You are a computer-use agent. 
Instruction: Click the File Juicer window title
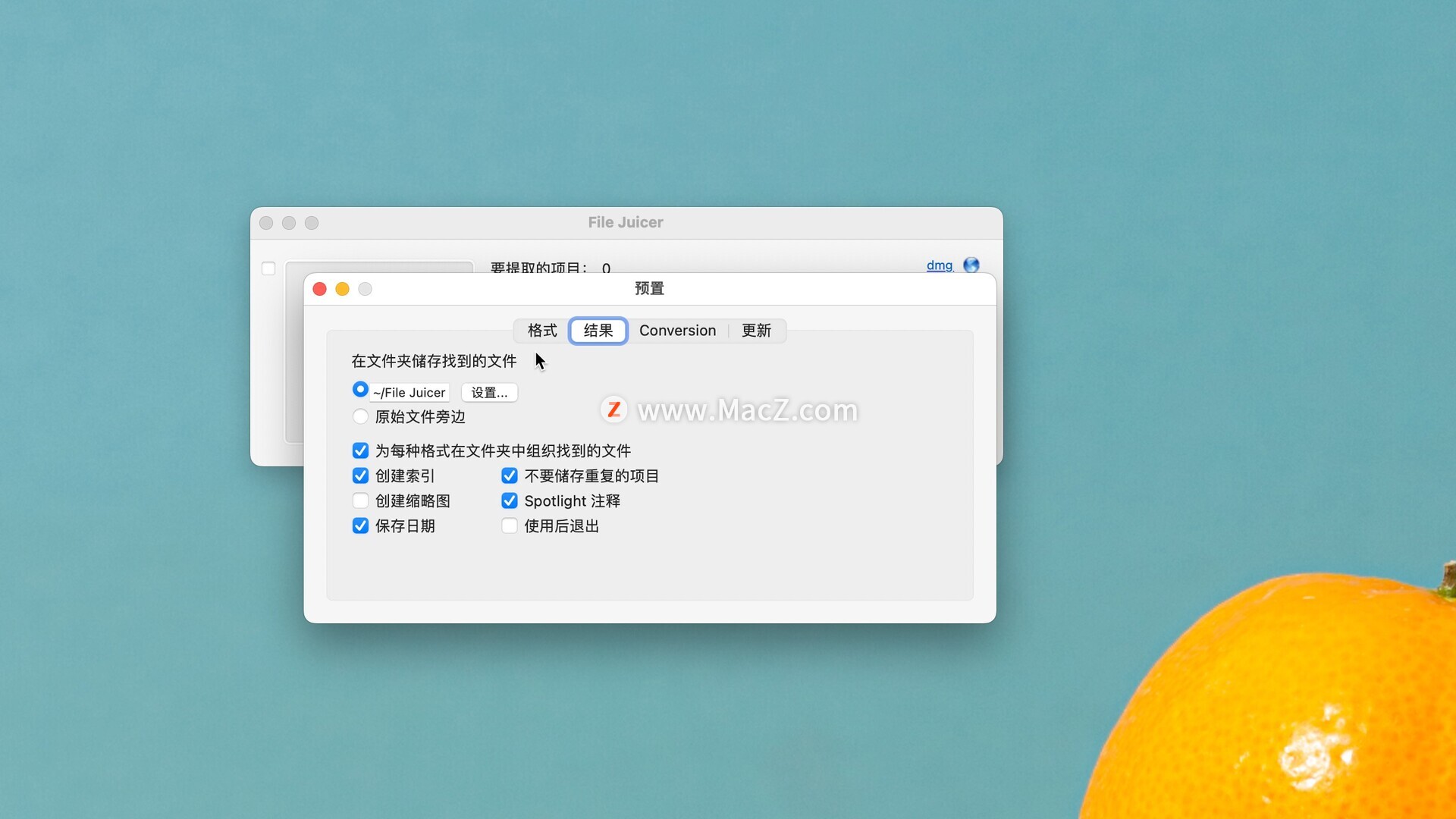pyautogui.click(x=626, y=222)
